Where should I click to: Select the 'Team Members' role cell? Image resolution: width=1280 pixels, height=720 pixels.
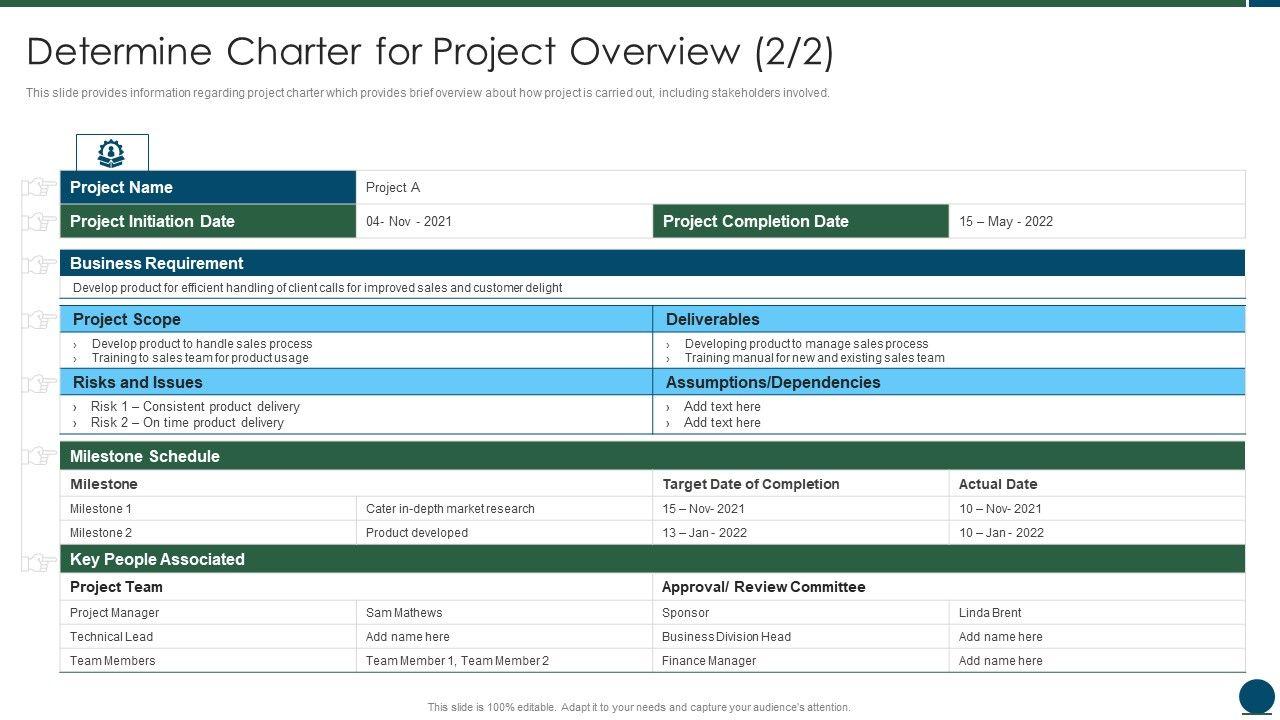click(x=208, y=661)
